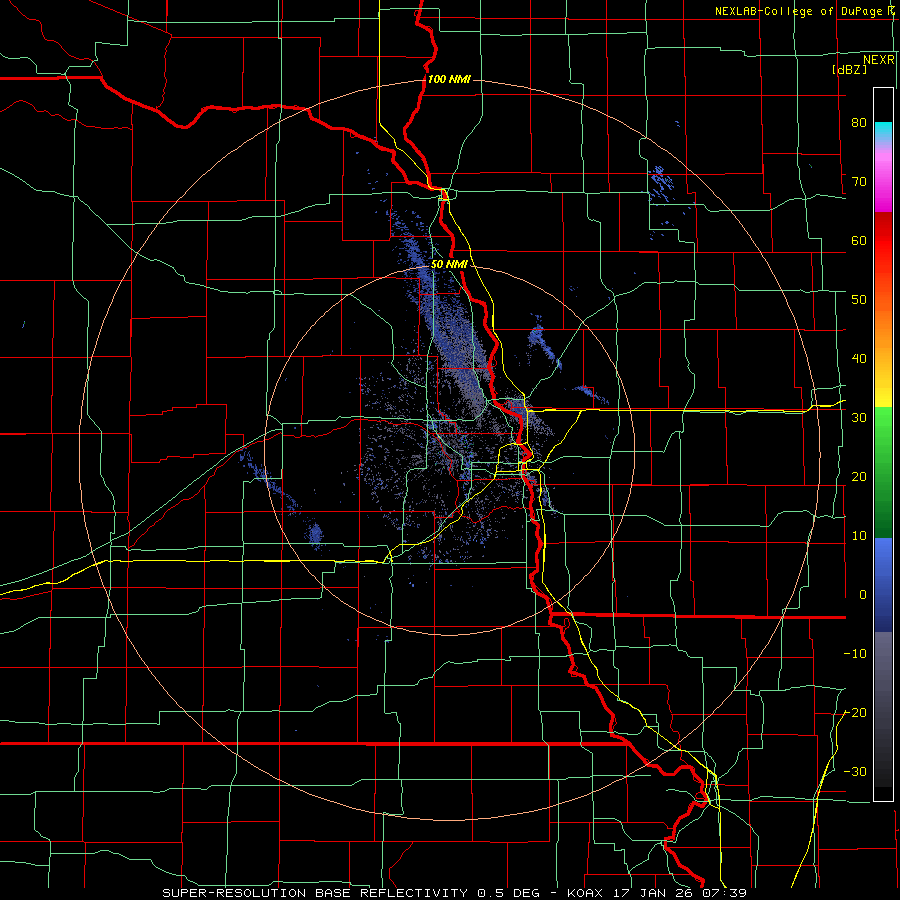Click the 10 value on the dBZ scale
The width and height of the screenshot is (900, 900).
859,536
